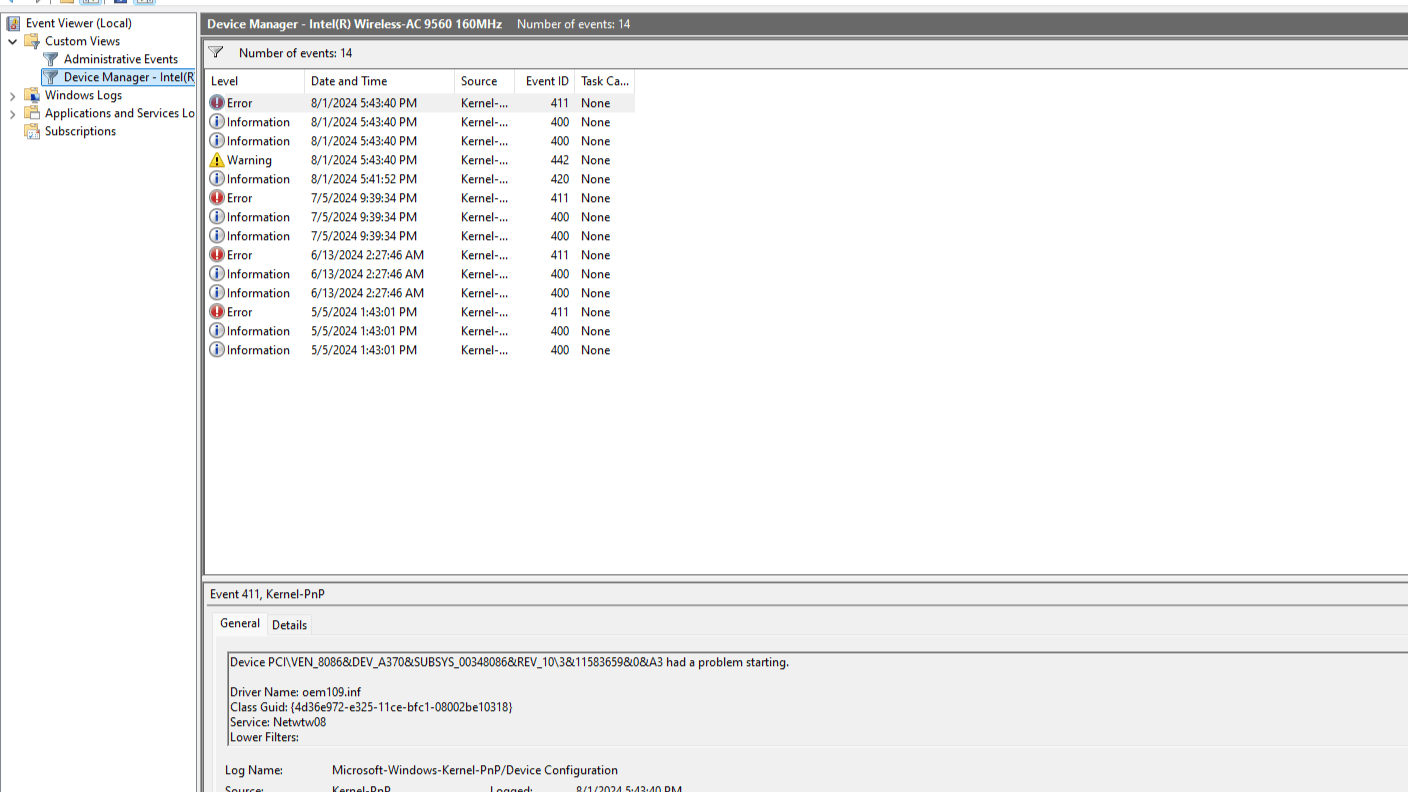Image resolution: width=1408 pixels, height=792 pixels.
Task: Select Event Viewer (Local) in the tree
Action: (x=79, y=23)
